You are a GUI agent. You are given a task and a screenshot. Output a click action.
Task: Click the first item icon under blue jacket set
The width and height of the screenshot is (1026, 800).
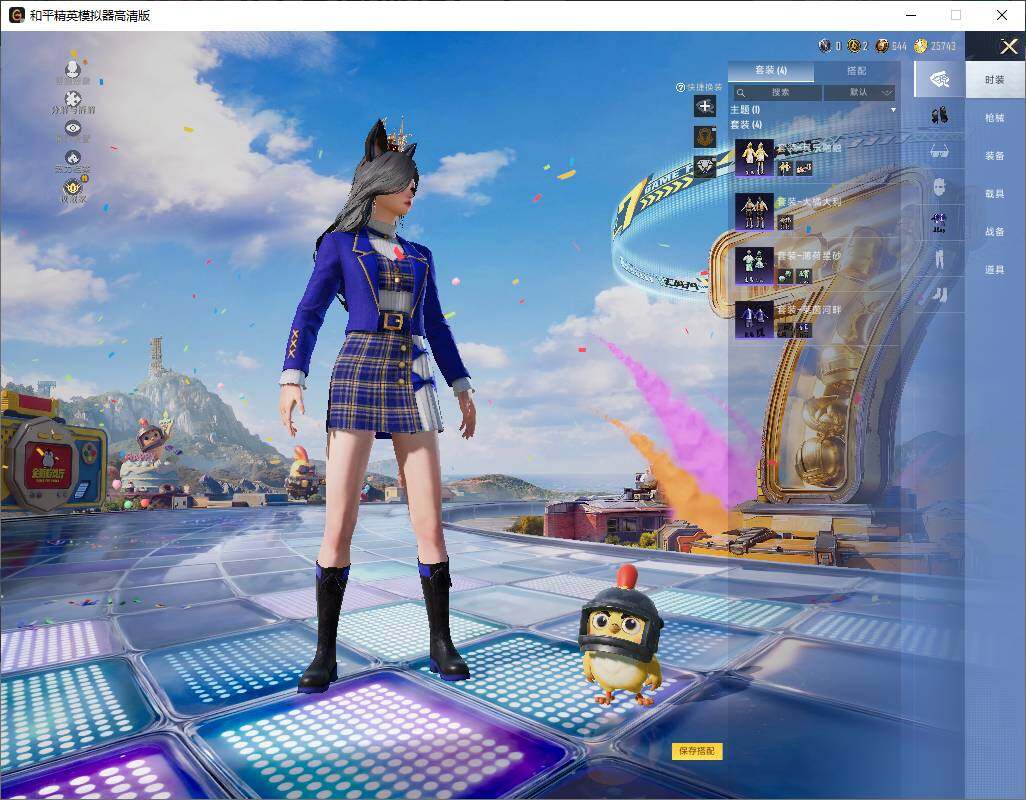(785, 330)
